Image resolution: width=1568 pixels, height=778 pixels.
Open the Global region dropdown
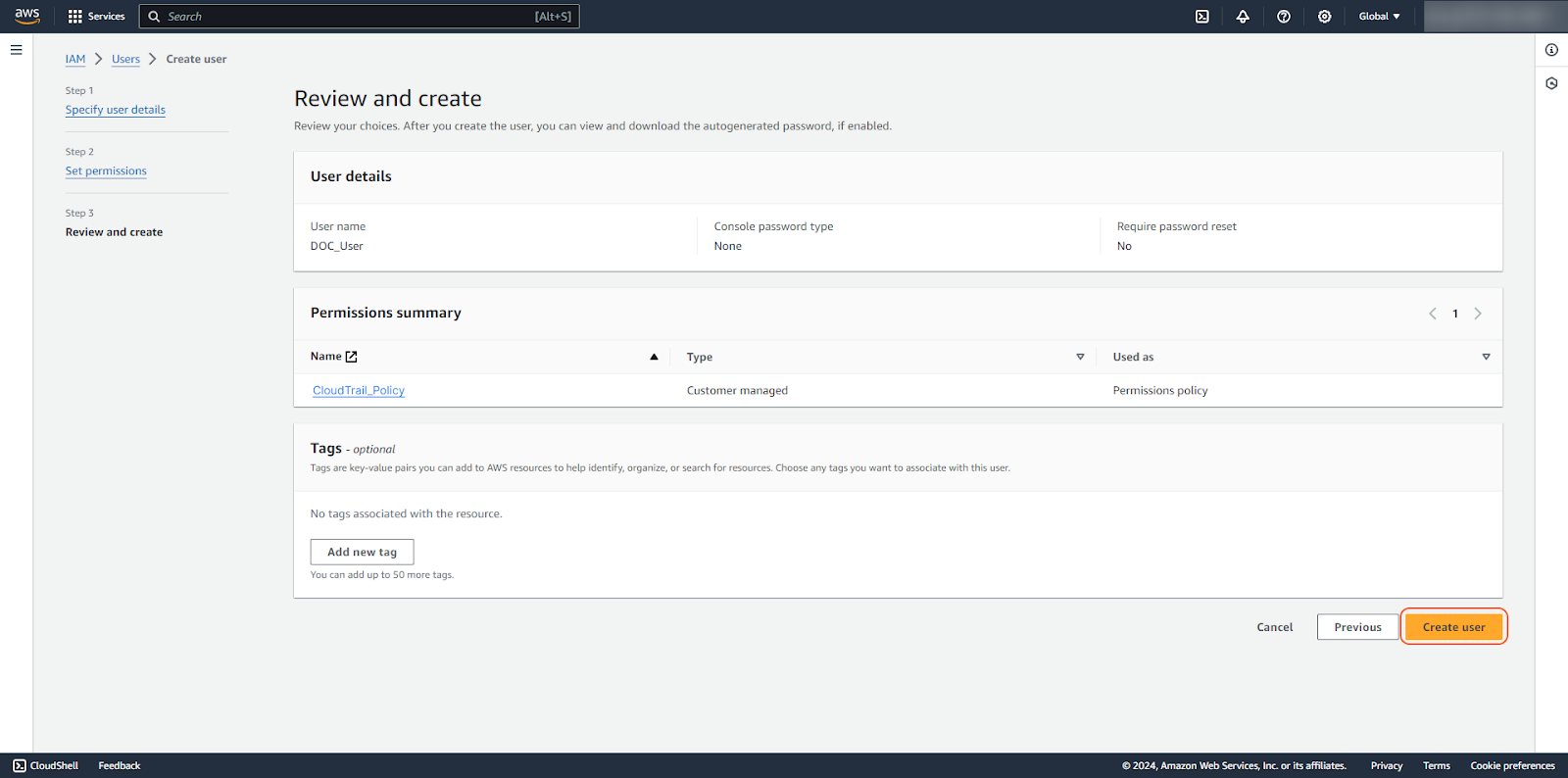[x=1379, y=17]
